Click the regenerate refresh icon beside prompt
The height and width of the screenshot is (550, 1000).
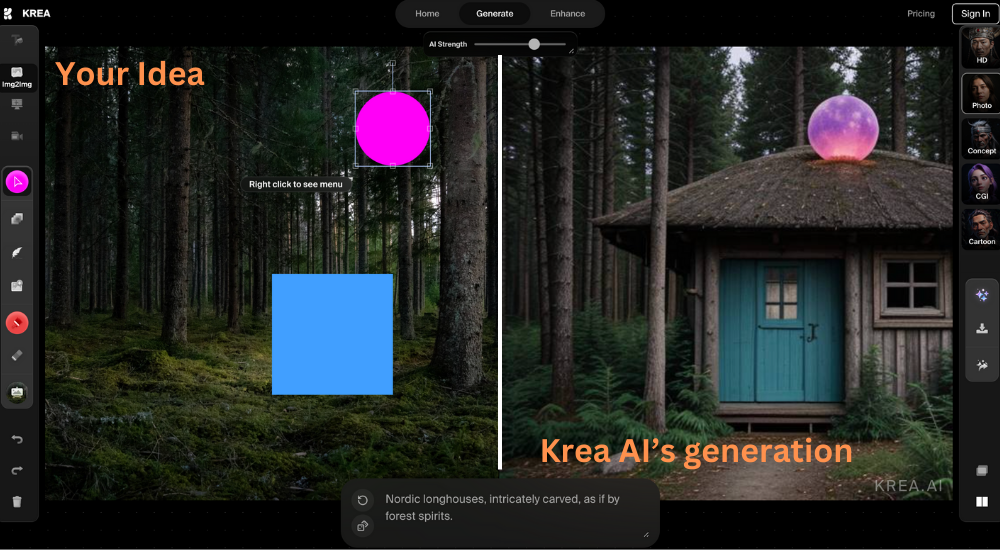pyautogui.click(x=362, y=500)
